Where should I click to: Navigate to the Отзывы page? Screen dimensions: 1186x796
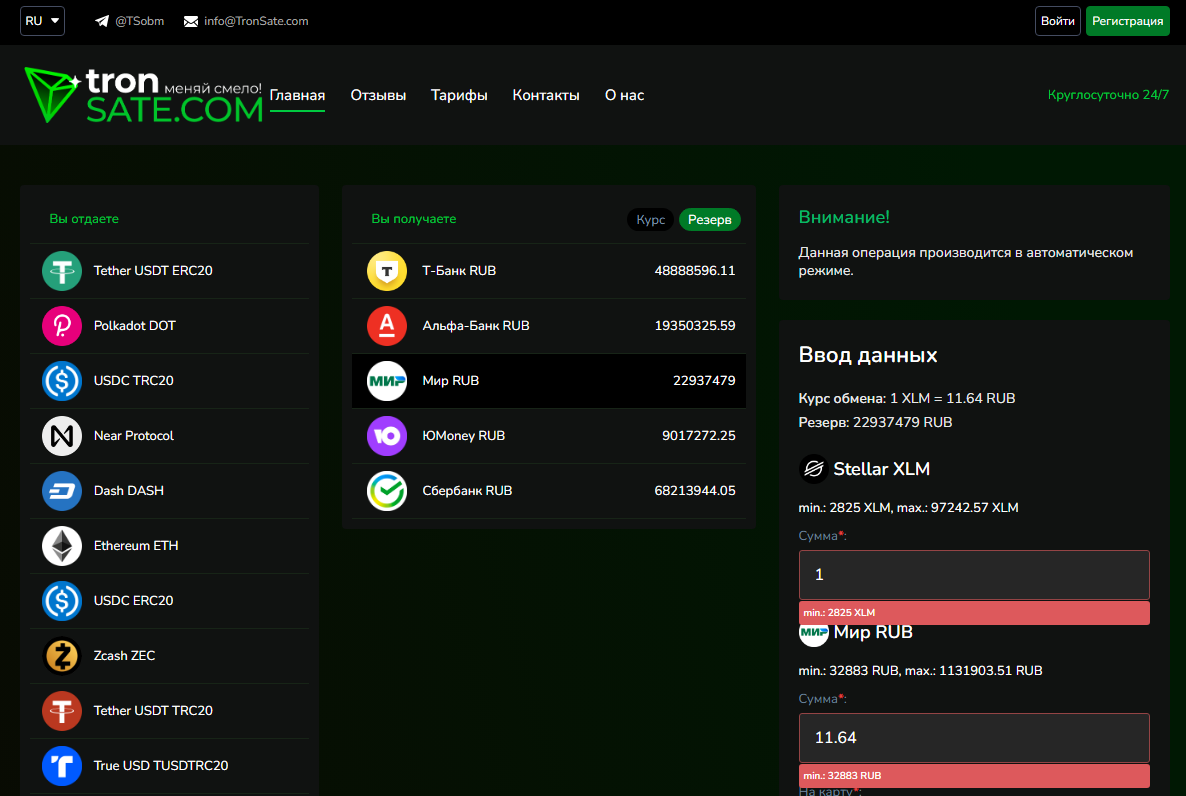(x=378, y=95)
